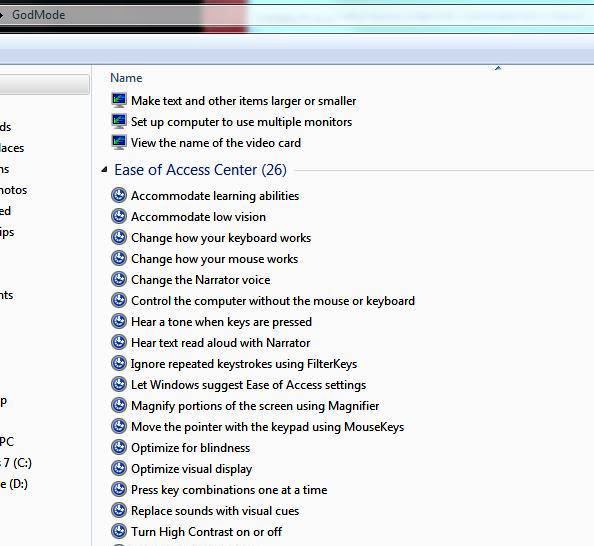594x546 pixels.
Task: Open 'Hear text read aloud with Narrator'
Action: tap(220, 343)
